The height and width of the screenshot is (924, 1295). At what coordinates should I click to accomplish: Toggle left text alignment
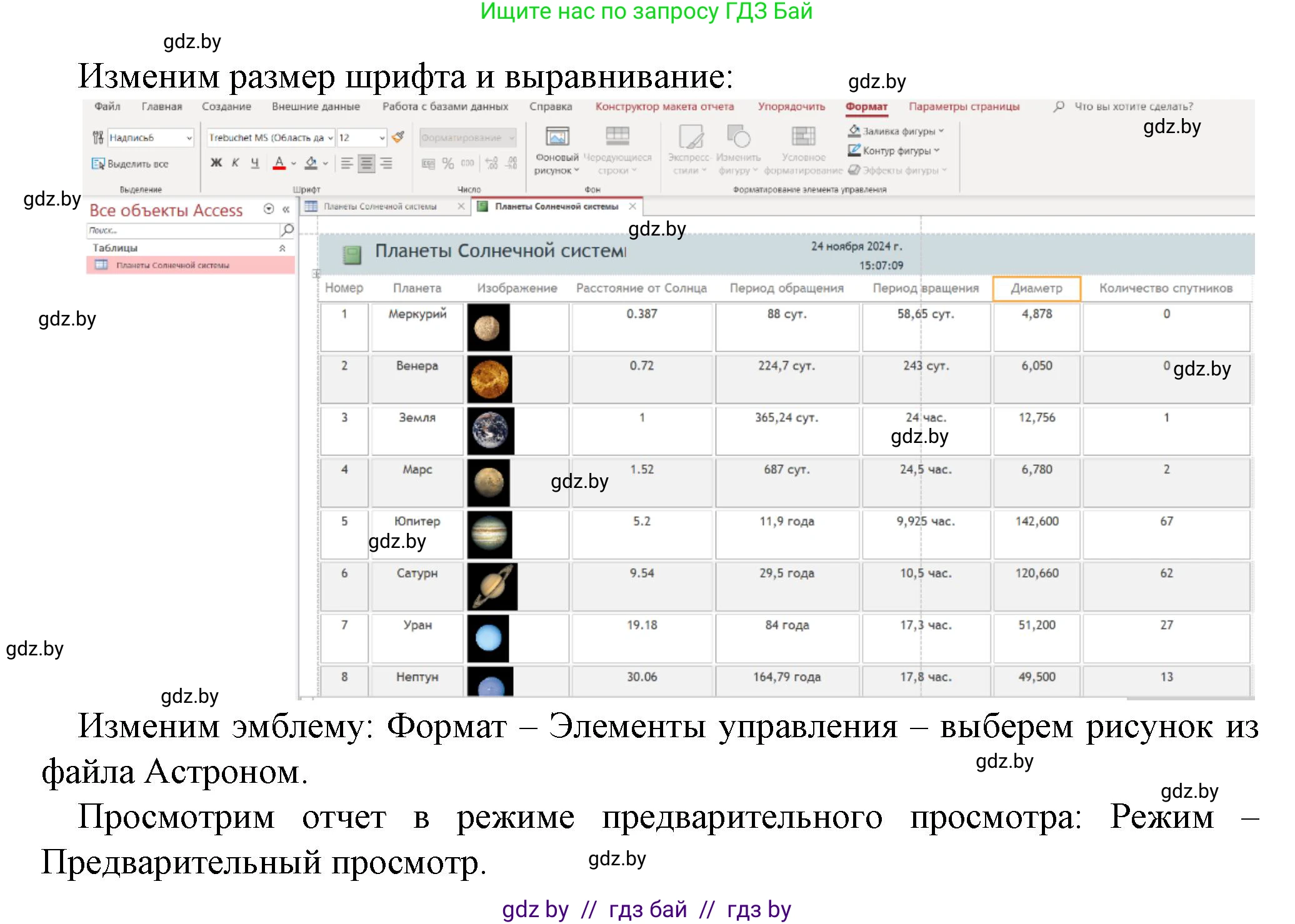point(347,163)
